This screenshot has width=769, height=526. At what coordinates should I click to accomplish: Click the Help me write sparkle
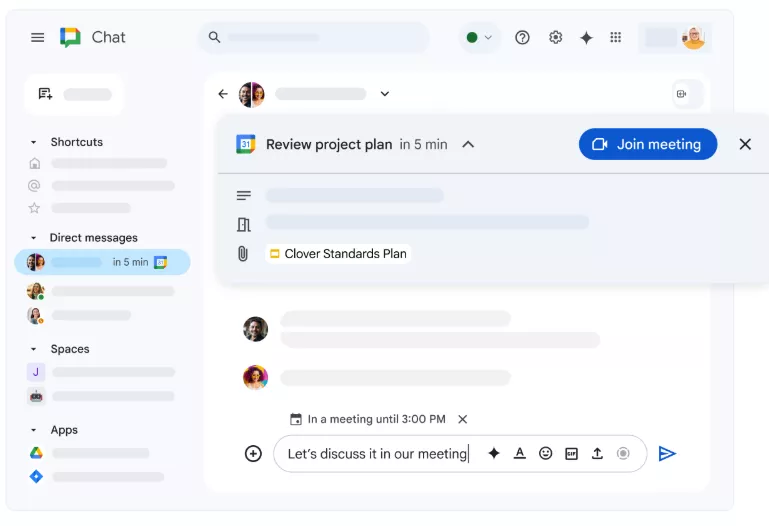click(494, 453)
